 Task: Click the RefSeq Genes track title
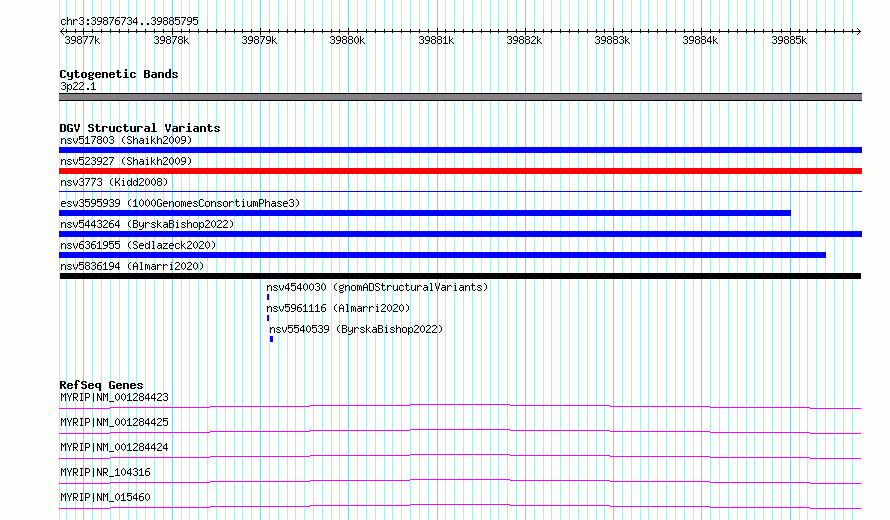[x=101, y=385]
